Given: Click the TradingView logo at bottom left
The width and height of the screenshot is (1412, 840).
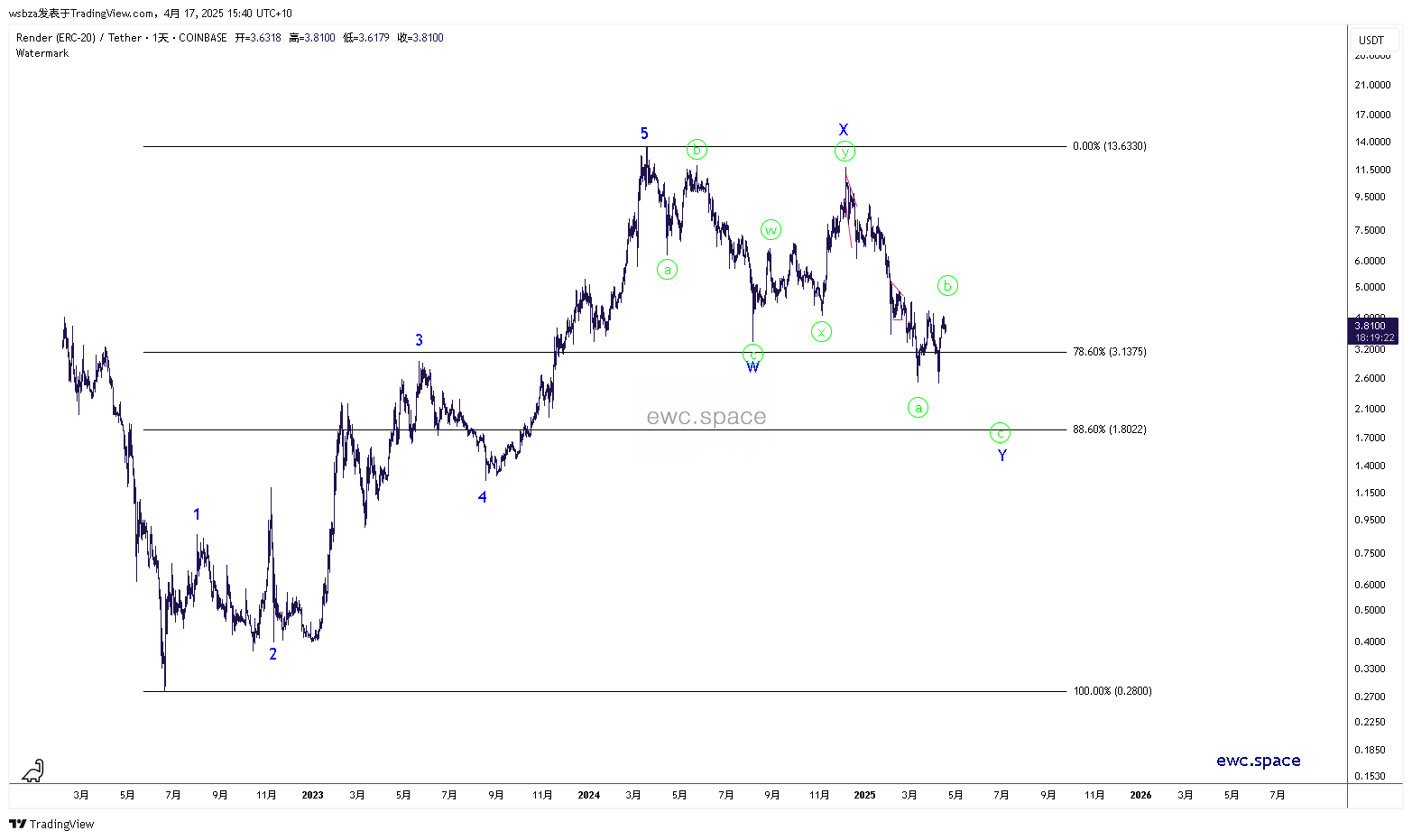Looking at the screenshot, I should click(51, 824).
